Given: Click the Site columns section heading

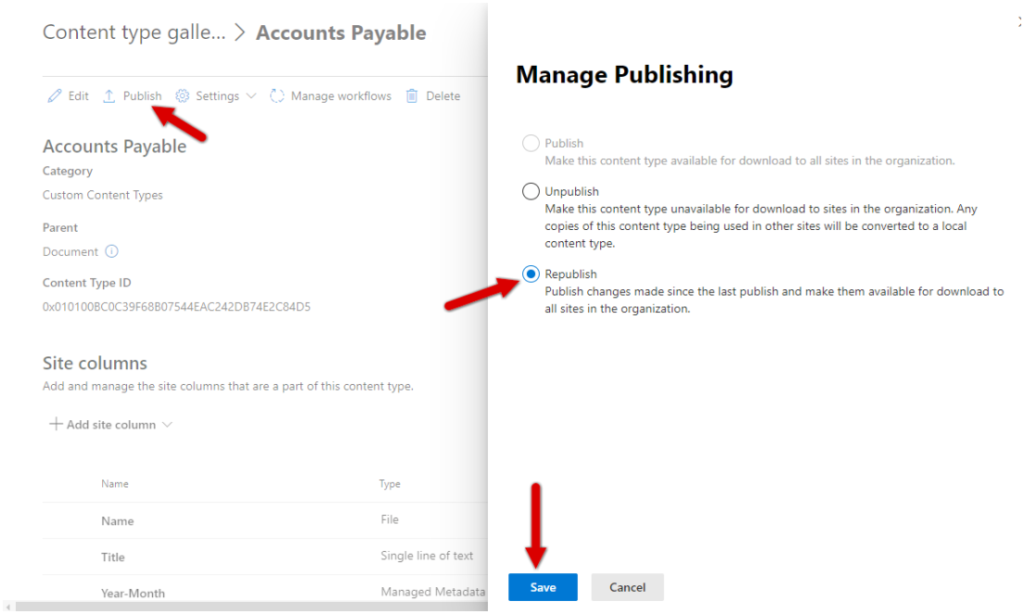Looking at the screenshot, I should coord(95,363).
